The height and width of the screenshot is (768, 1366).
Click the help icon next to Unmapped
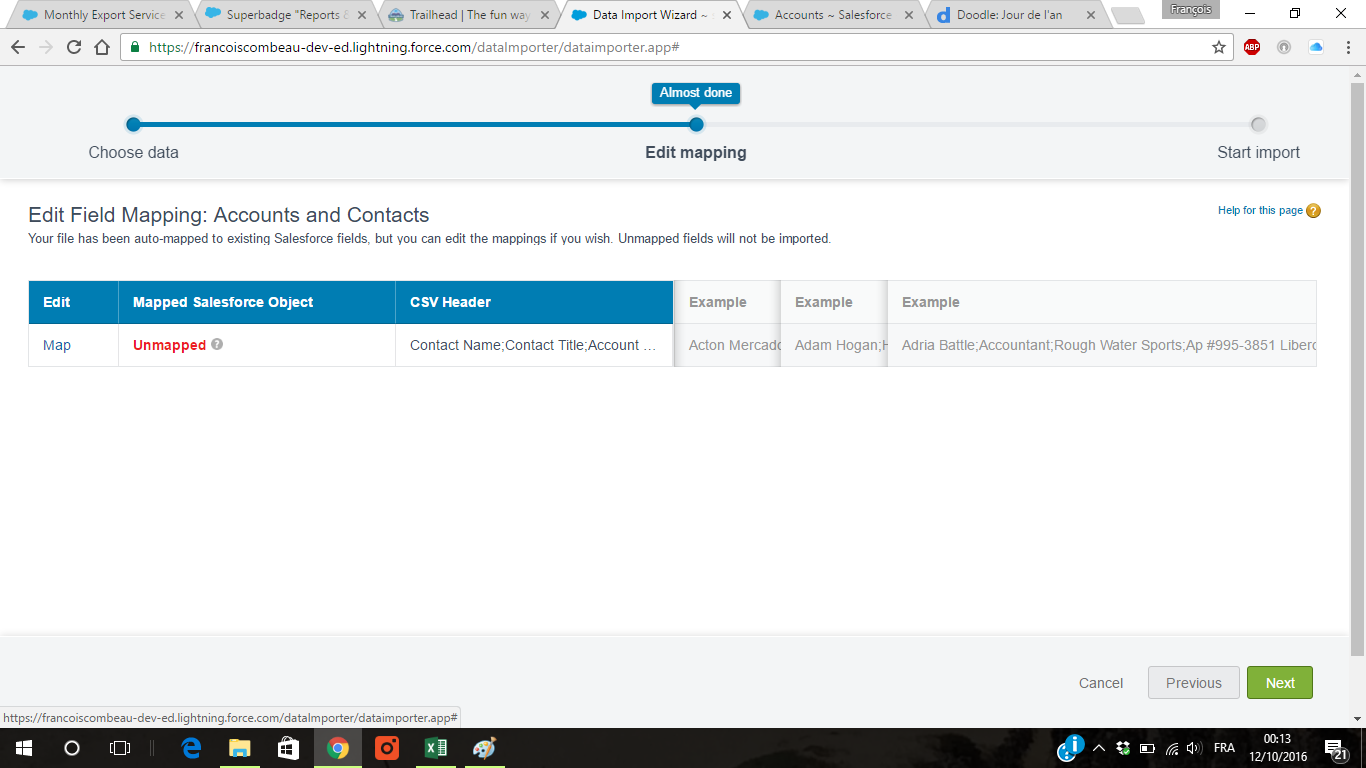(217, 345)
